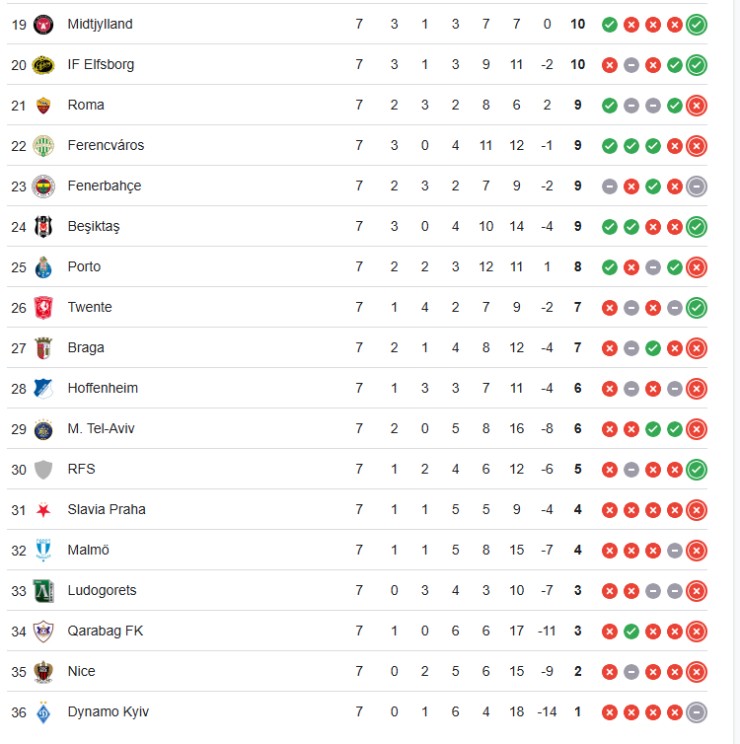Click the Fenerbahçe club crest
The height and width of the screenshot is (744, 740).
tap(42, 186)
